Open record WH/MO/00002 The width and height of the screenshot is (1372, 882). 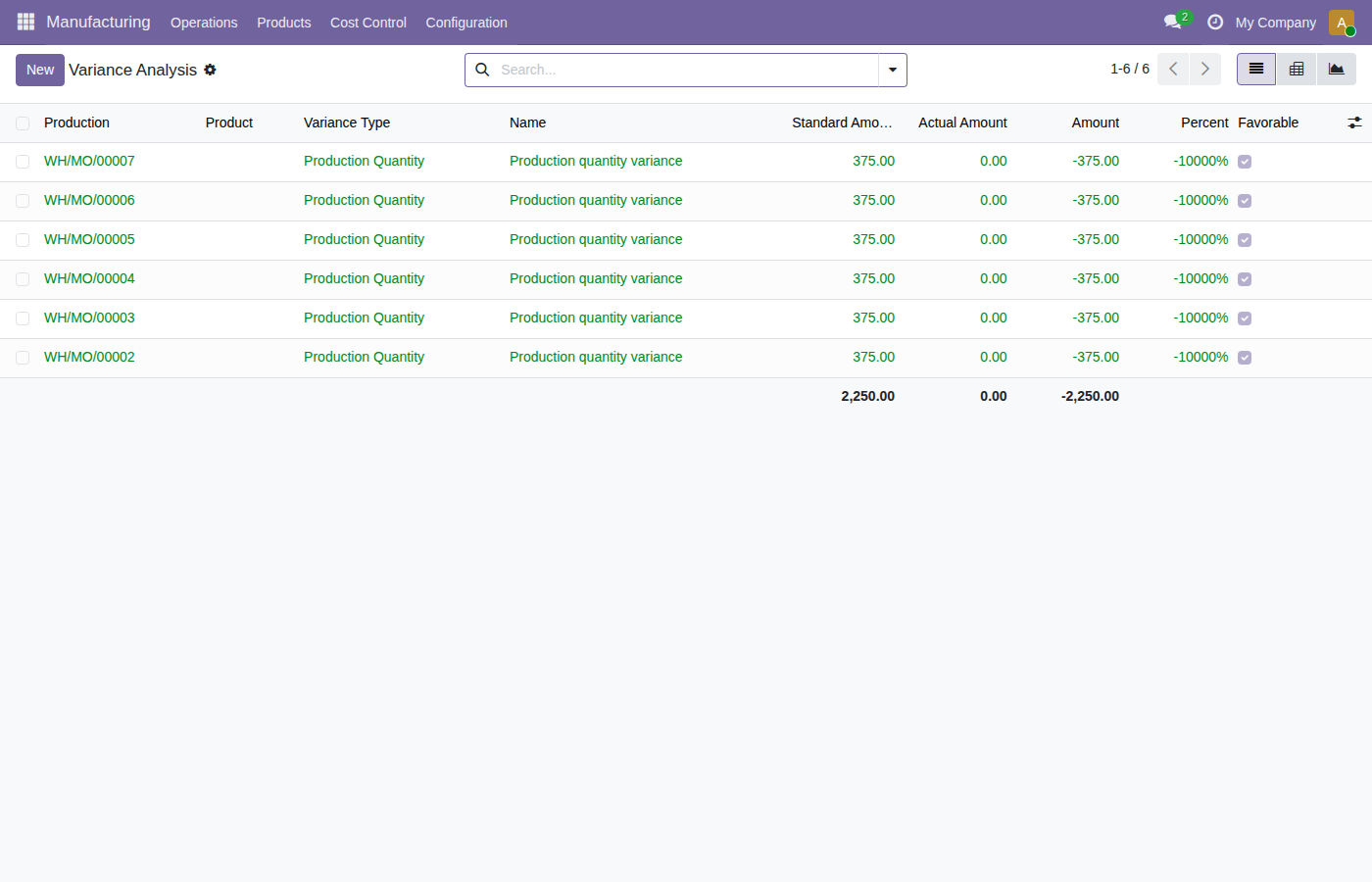tap(89, 357)
